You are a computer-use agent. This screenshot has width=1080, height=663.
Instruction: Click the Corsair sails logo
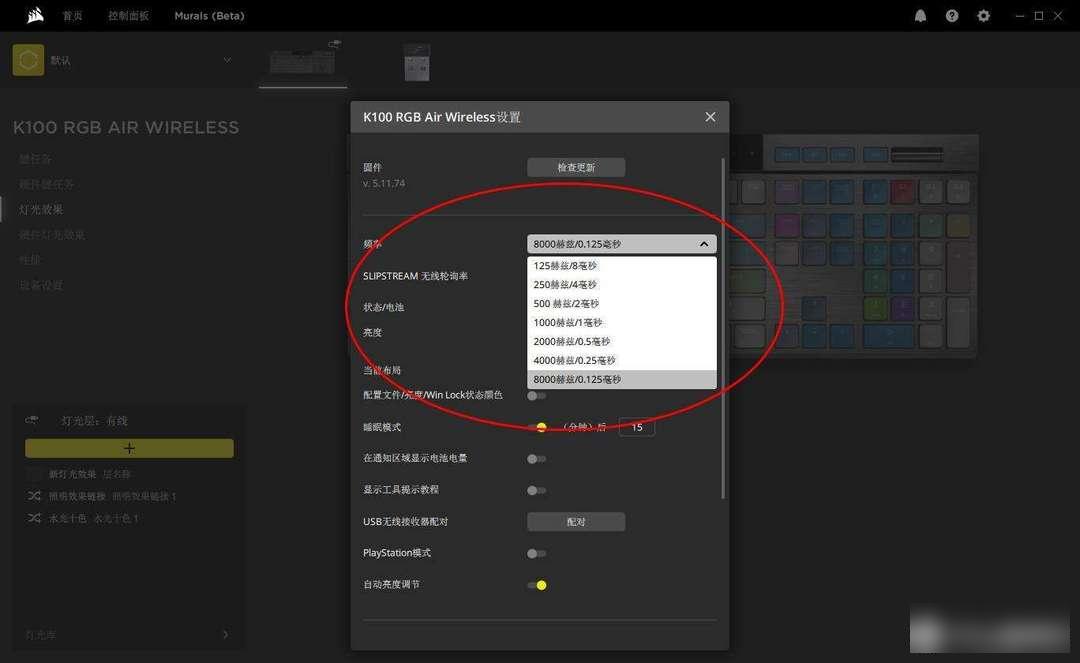[x=35, y=15]
